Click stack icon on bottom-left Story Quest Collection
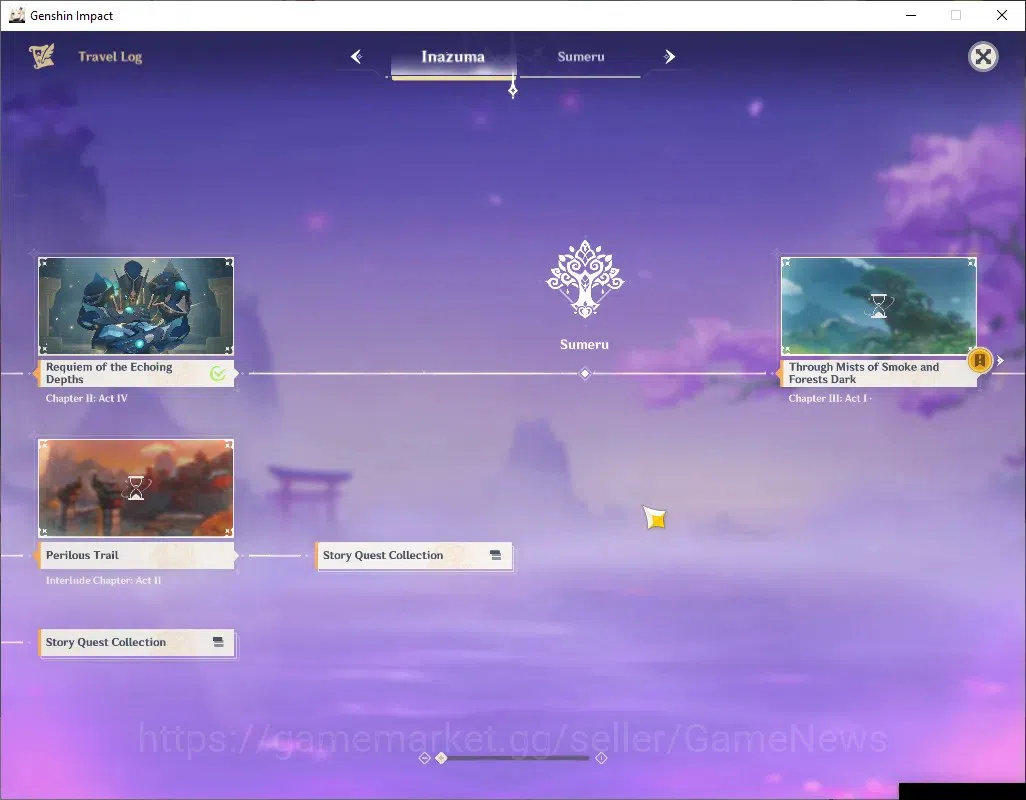Screen dimensions: 1026x800 pyautogui.click(x=219, y=642)
